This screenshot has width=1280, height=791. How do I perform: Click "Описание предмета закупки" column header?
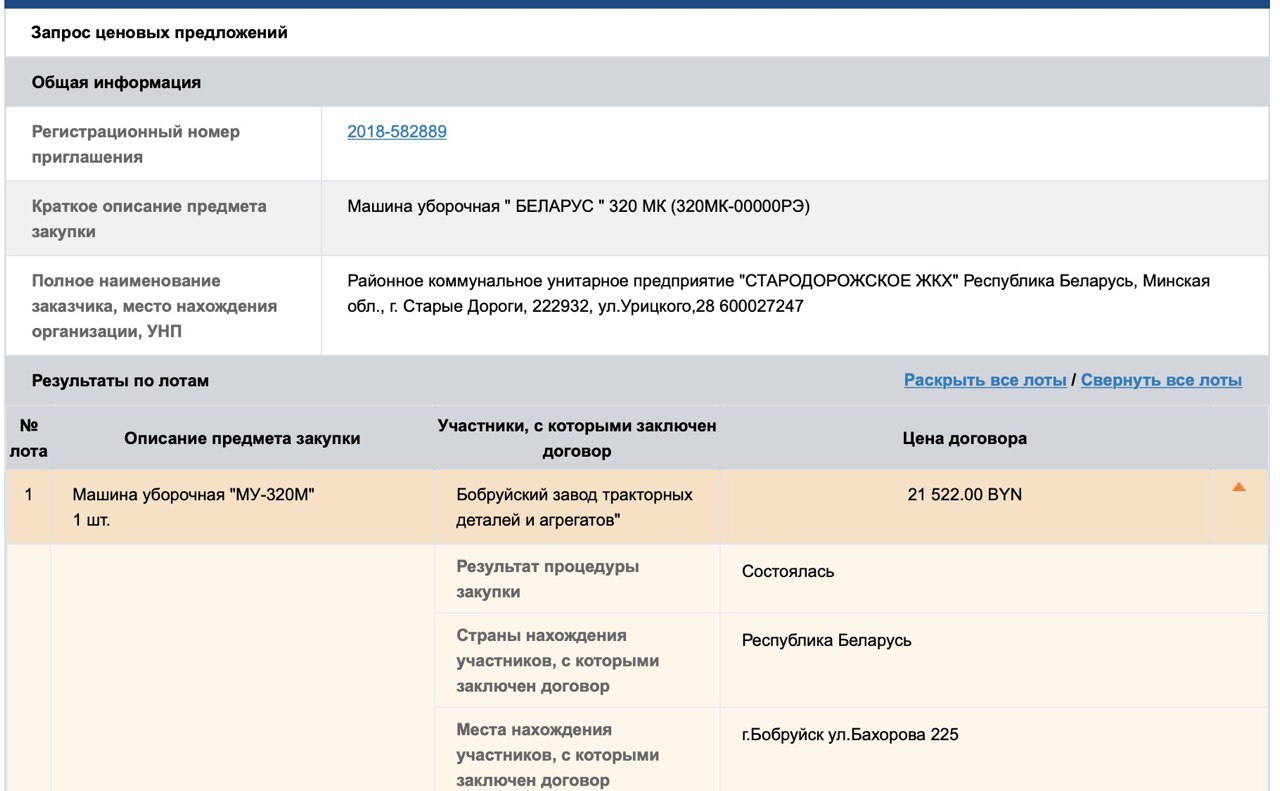tap(242, 438)
